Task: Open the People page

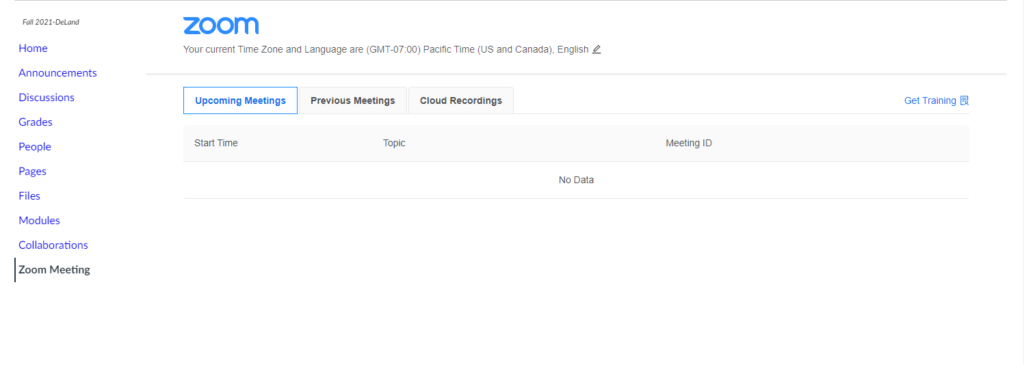Action: point(35,147)
